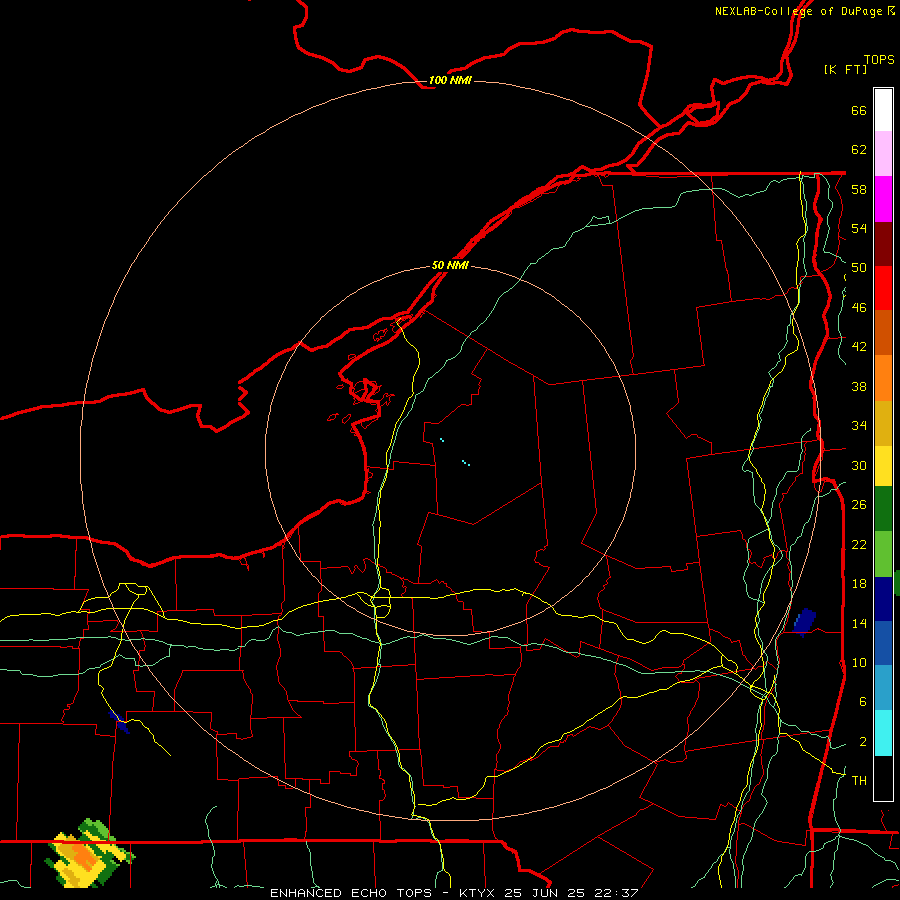Click the light green legend swatch
Viewport: 900px width, 900px height.
point(883,554)
